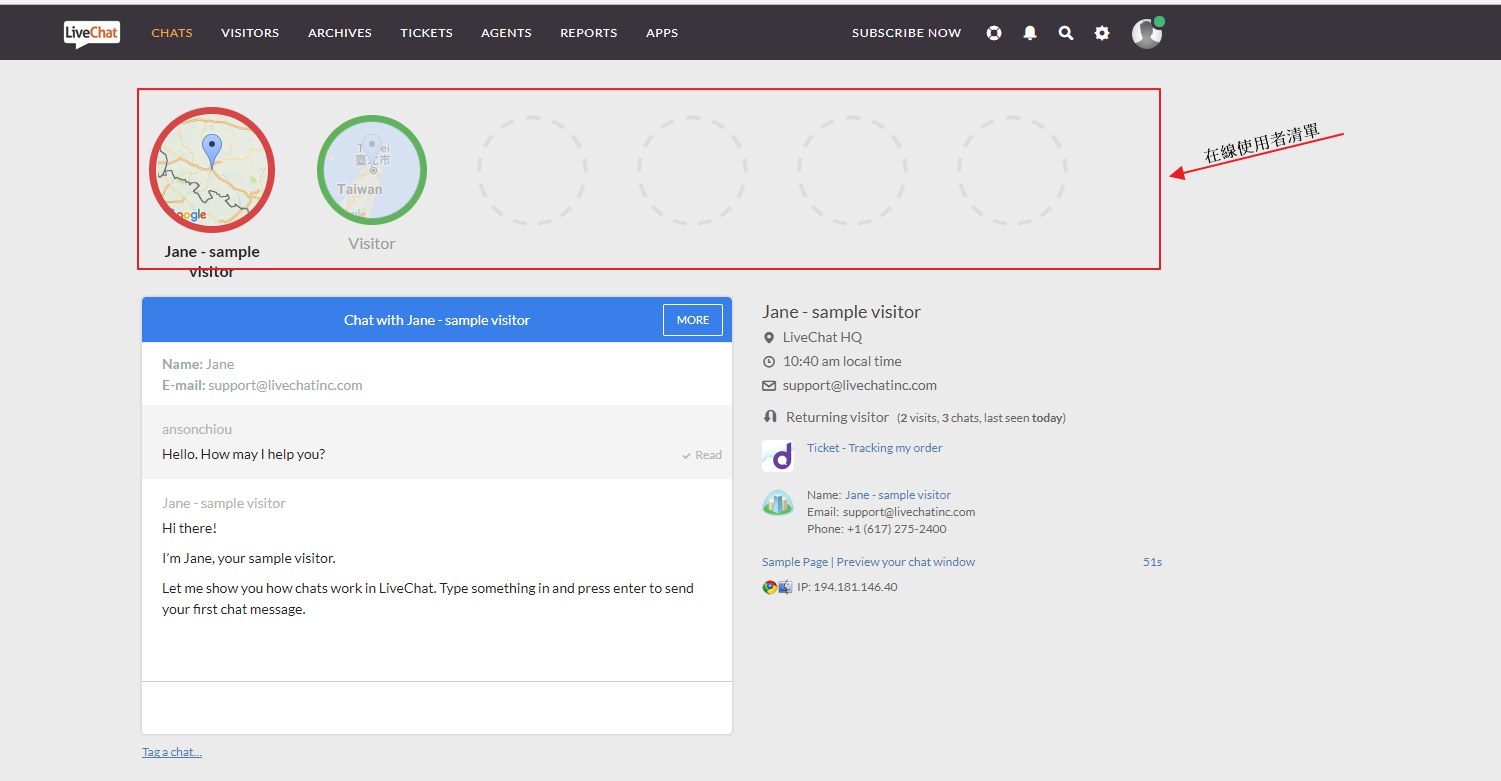Open the agent profile avatar menu
This screenshot has width=1501, height=781.
[x=1147, y=33]
